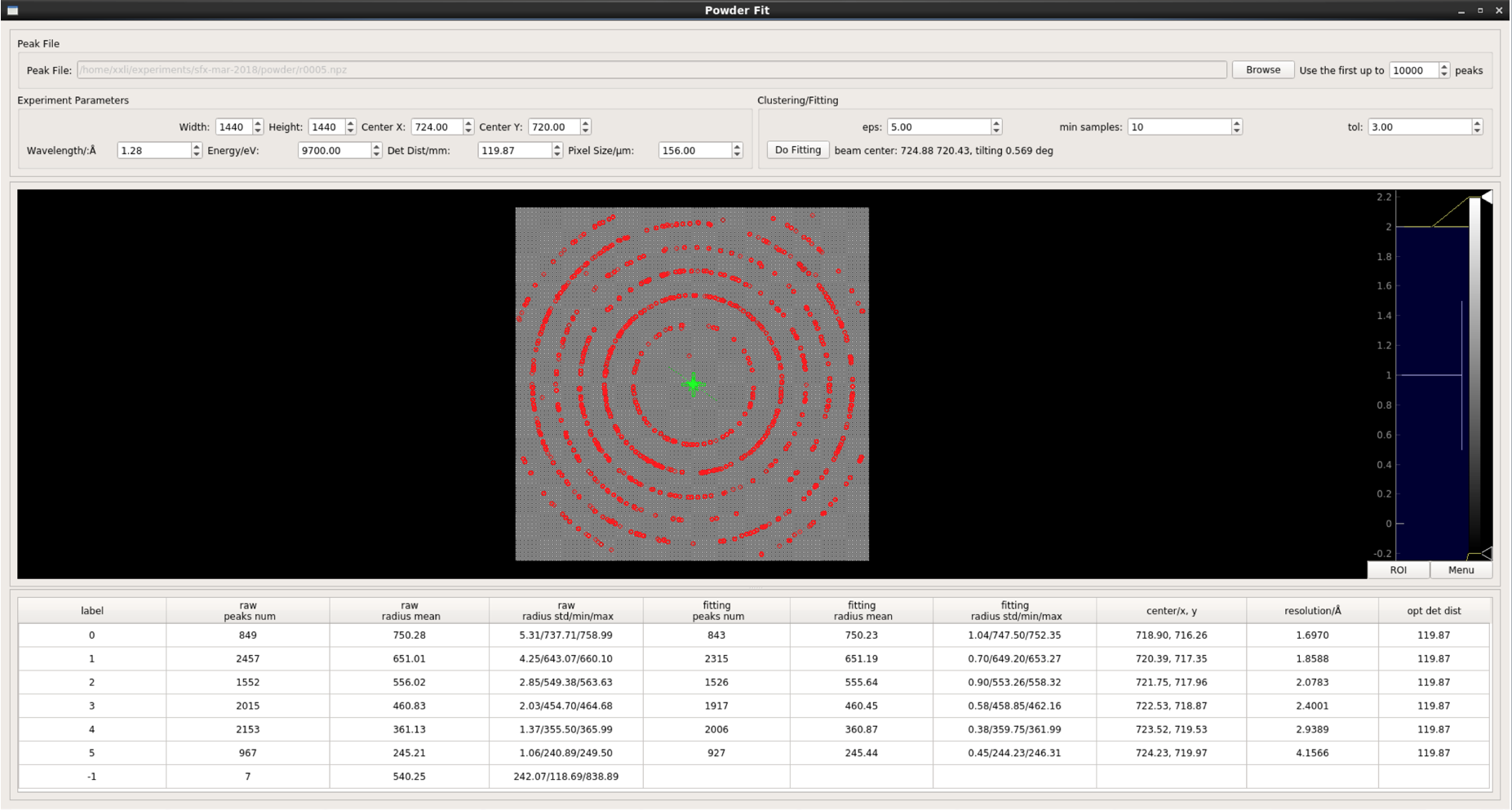
Task: Click the center cell 718.90, 716.26
Action: (x=1172, y=635)
